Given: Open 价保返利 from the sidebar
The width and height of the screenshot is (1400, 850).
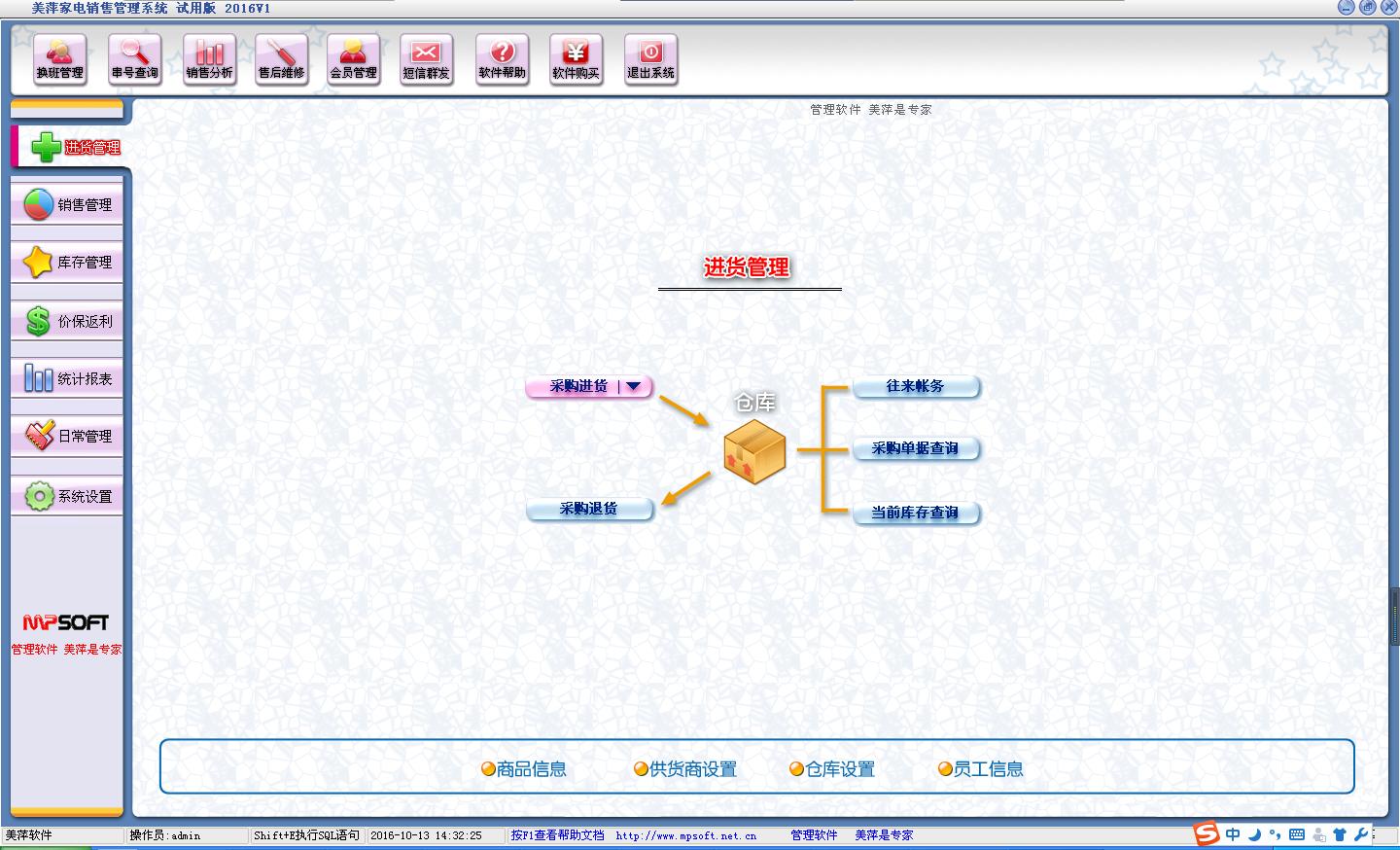Looking at the screenshot, I should click(67, 321).
